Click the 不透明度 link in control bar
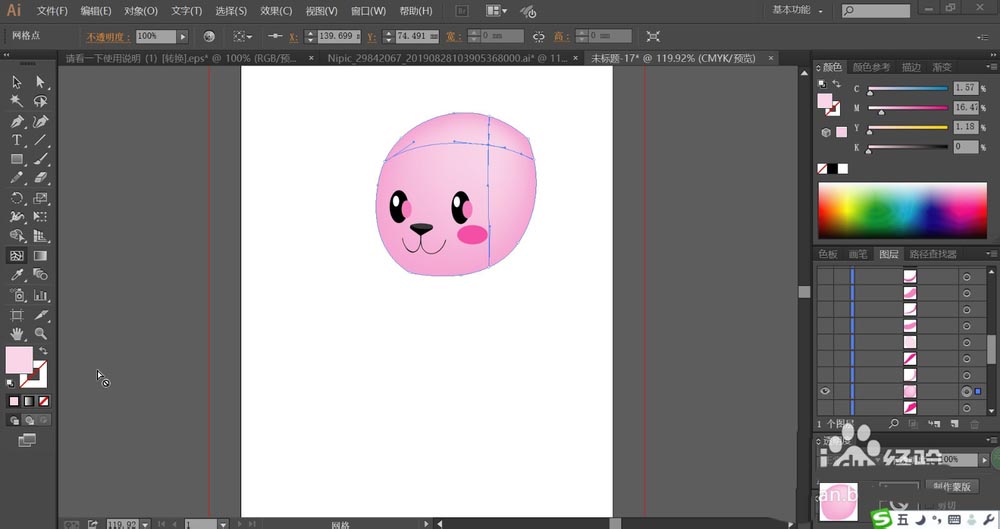The image size is (1000, 529). pyautogui.click(x=103, y=36)
